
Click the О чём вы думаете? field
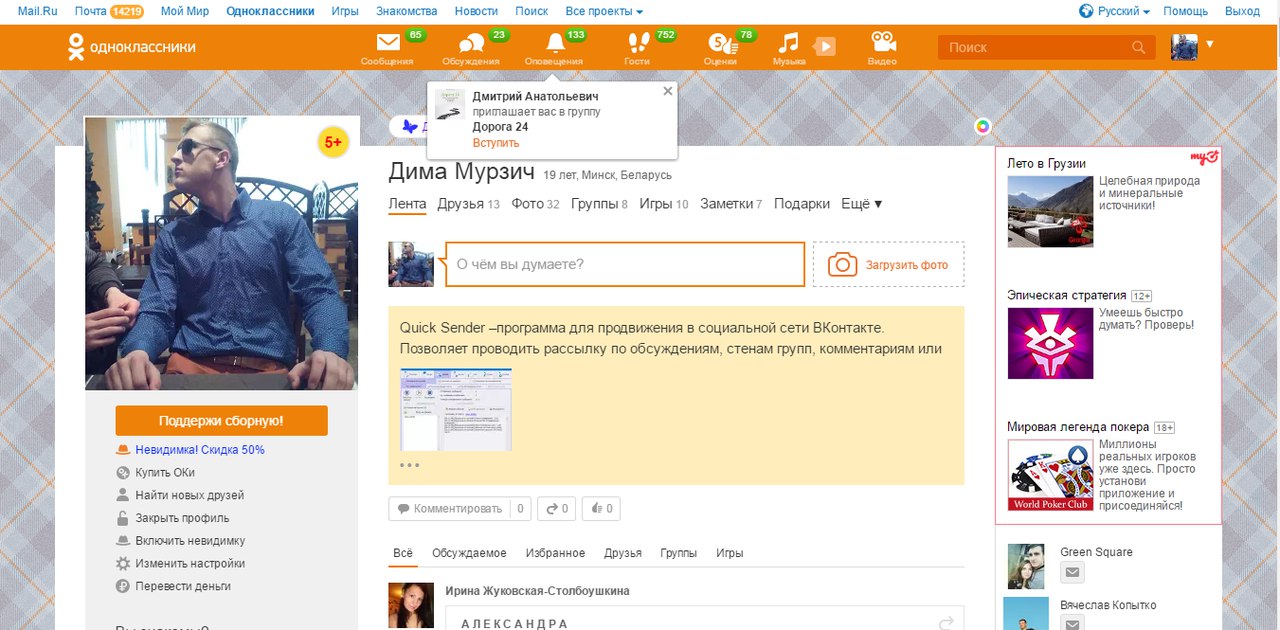[624, 264]
